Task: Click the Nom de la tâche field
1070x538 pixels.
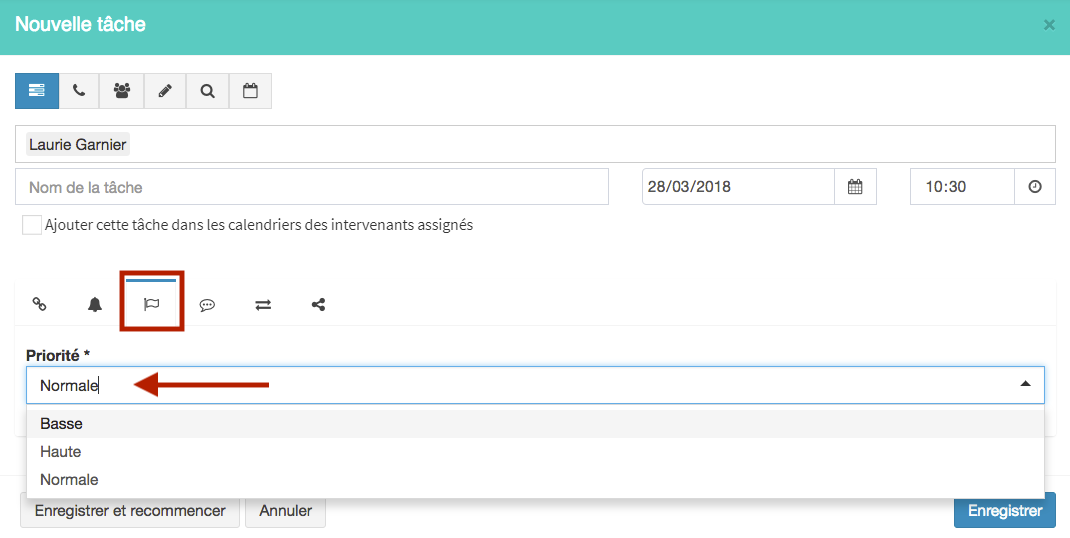Action: click(312, 187)
